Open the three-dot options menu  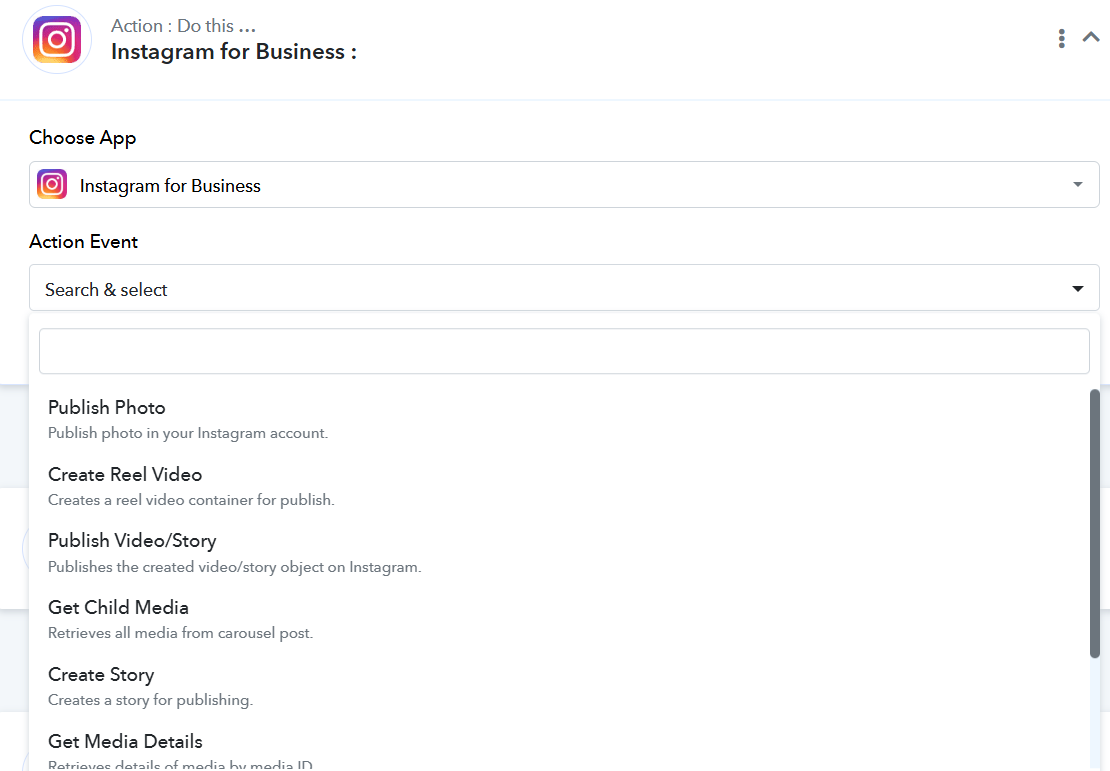(1061, 39)
